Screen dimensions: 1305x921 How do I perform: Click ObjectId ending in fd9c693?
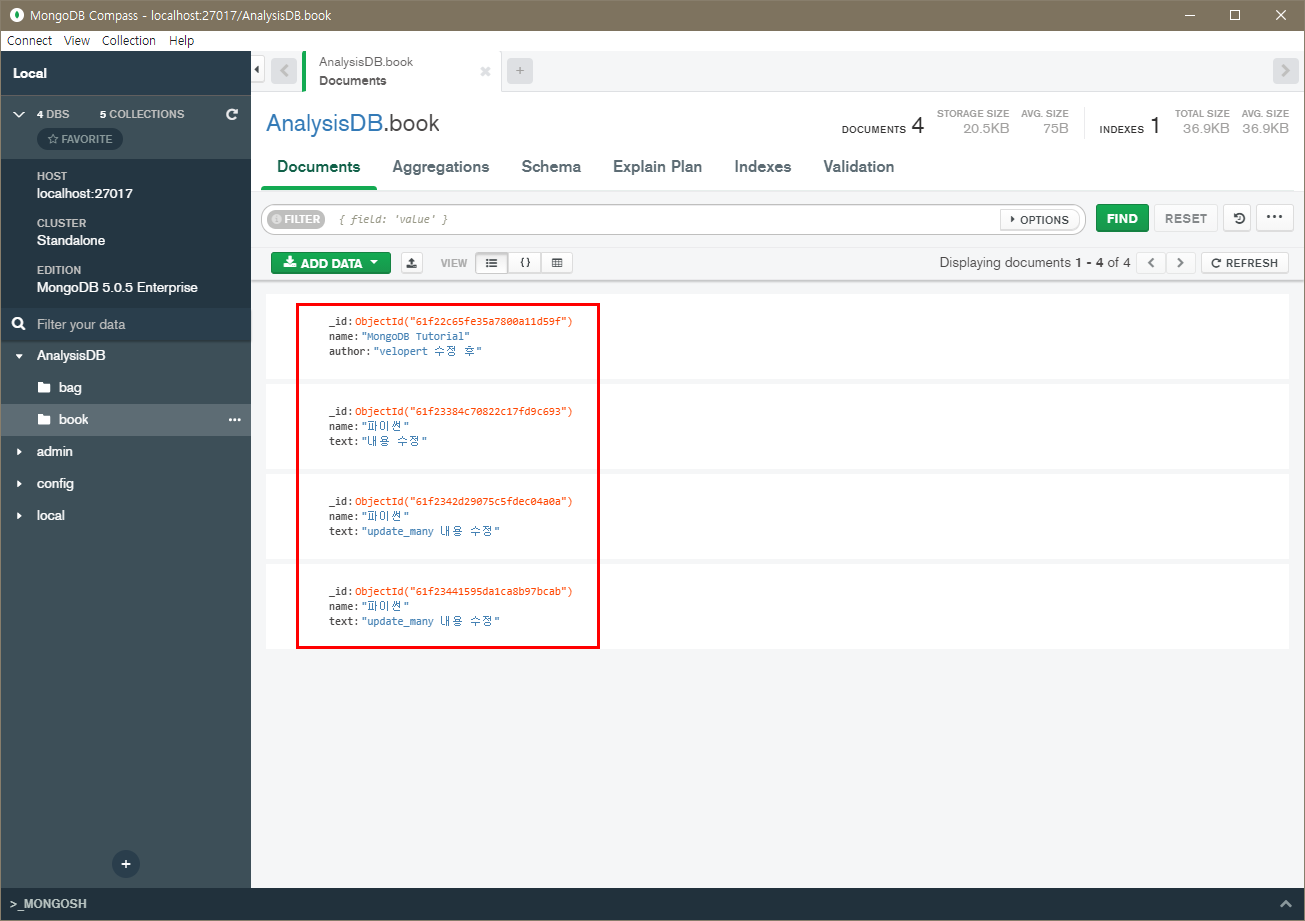464,412
